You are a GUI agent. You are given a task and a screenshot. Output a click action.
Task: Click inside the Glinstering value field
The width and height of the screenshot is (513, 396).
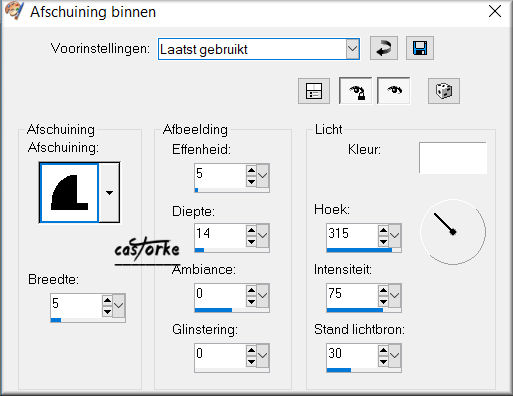[220, 355]
